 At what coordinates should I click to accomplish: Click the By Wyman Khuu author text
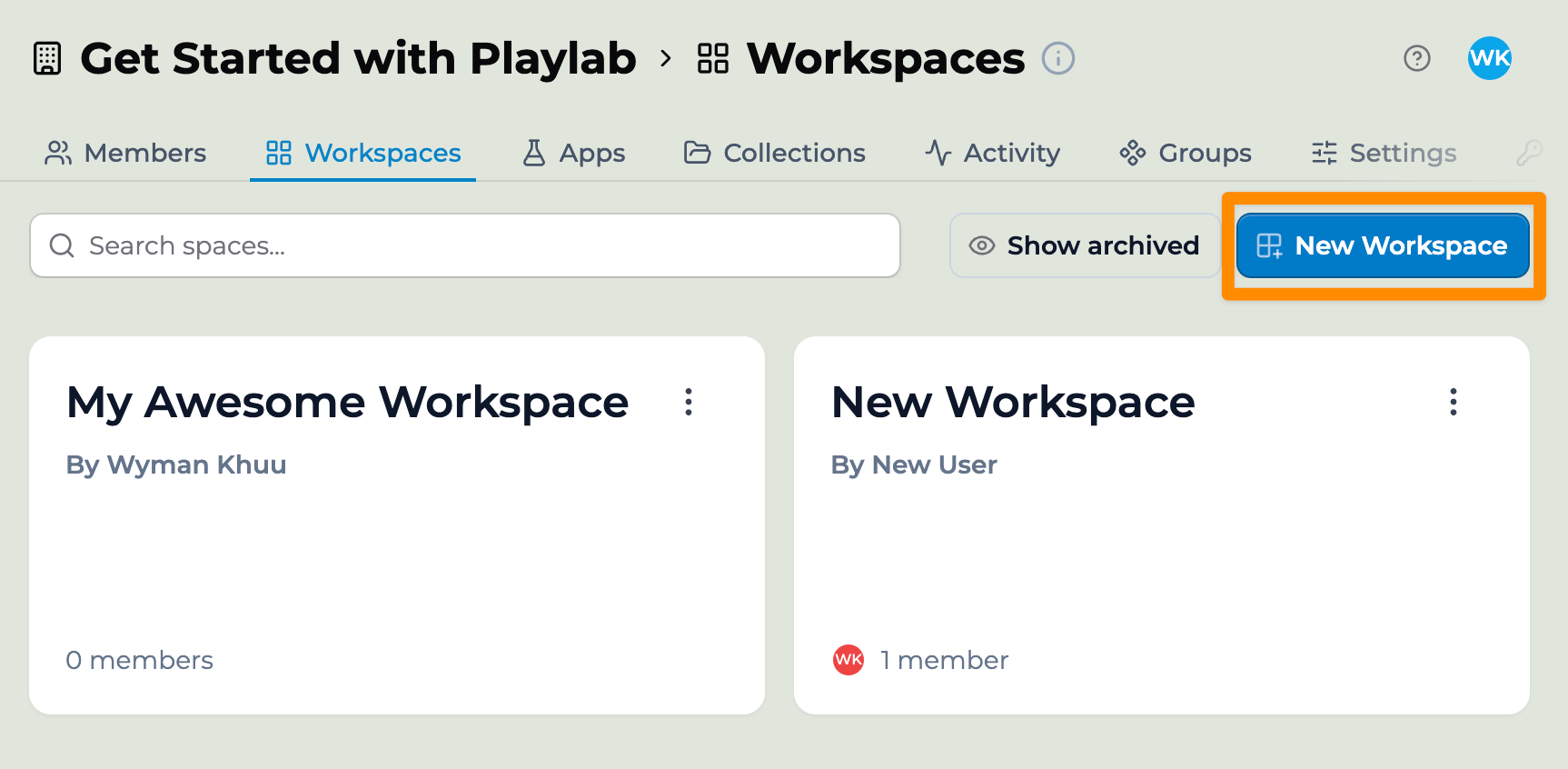(x=176, y=464)
